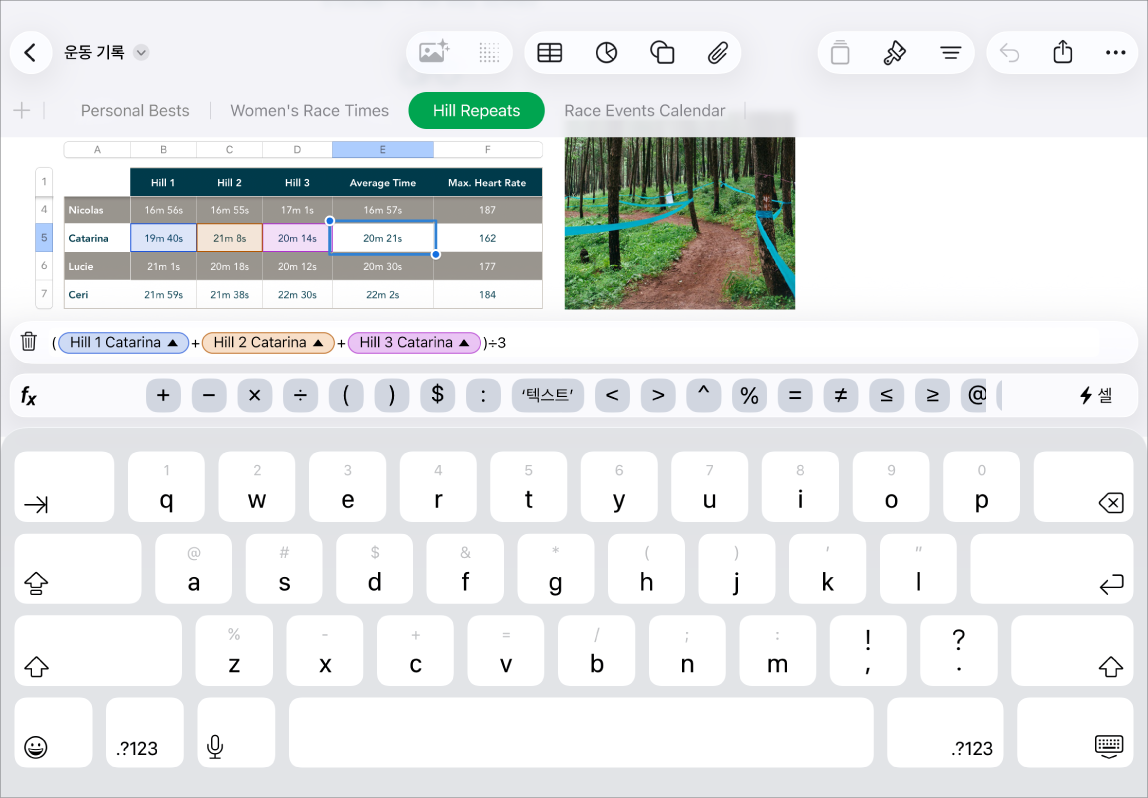The image size is (1148, 798).
Task: Start dictation with microphone key
Action: pos(236,733)
